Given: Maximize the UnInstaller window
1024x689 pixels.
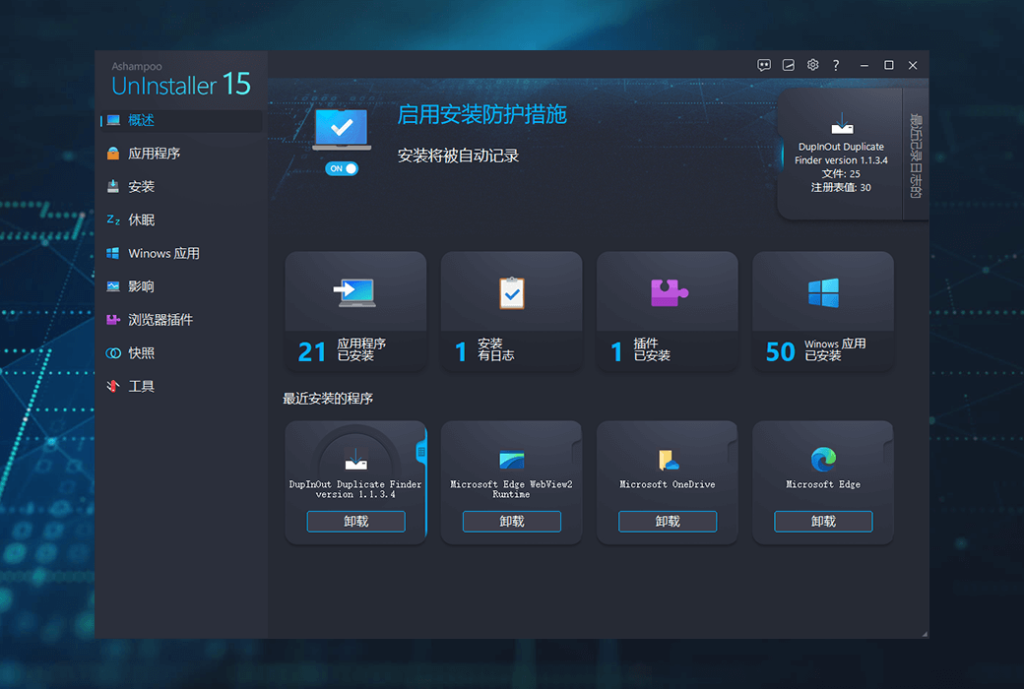Looking at the screenshot, I should tap(889, 65).
